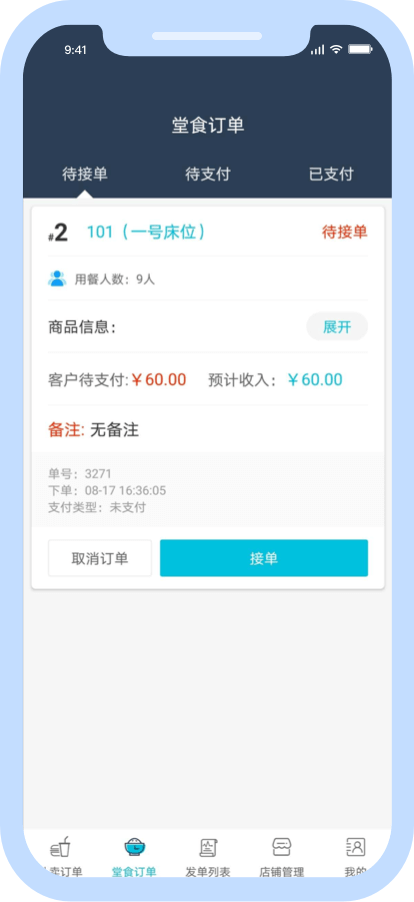414x902 pixels.
Task: Open the 我的 profile icon
Action: tap(355, 847)
